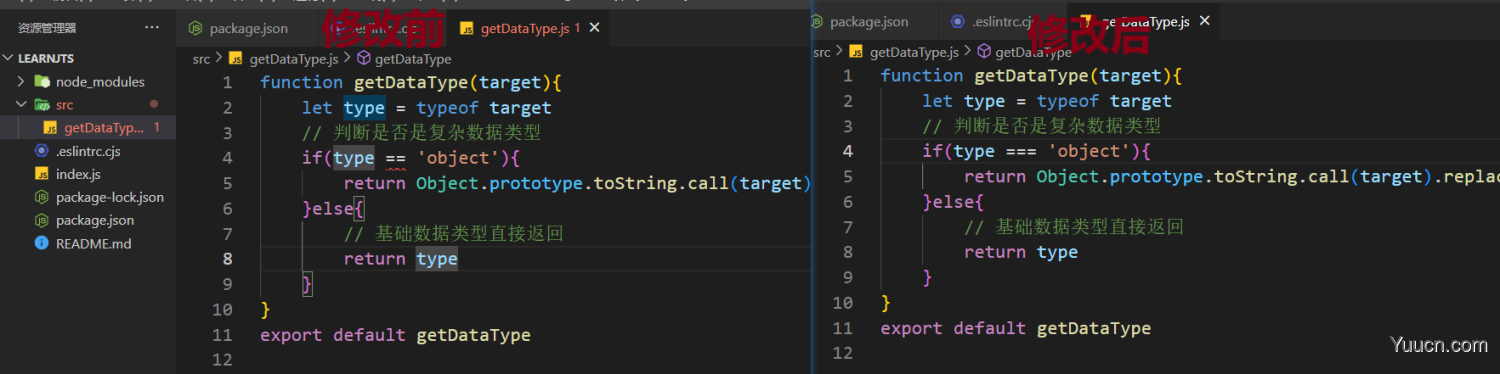Image resolution: width=1500 pixels, height=374 pixels.
Task: Click '}else{' on left editor line 6
Action: click(333, 209)
